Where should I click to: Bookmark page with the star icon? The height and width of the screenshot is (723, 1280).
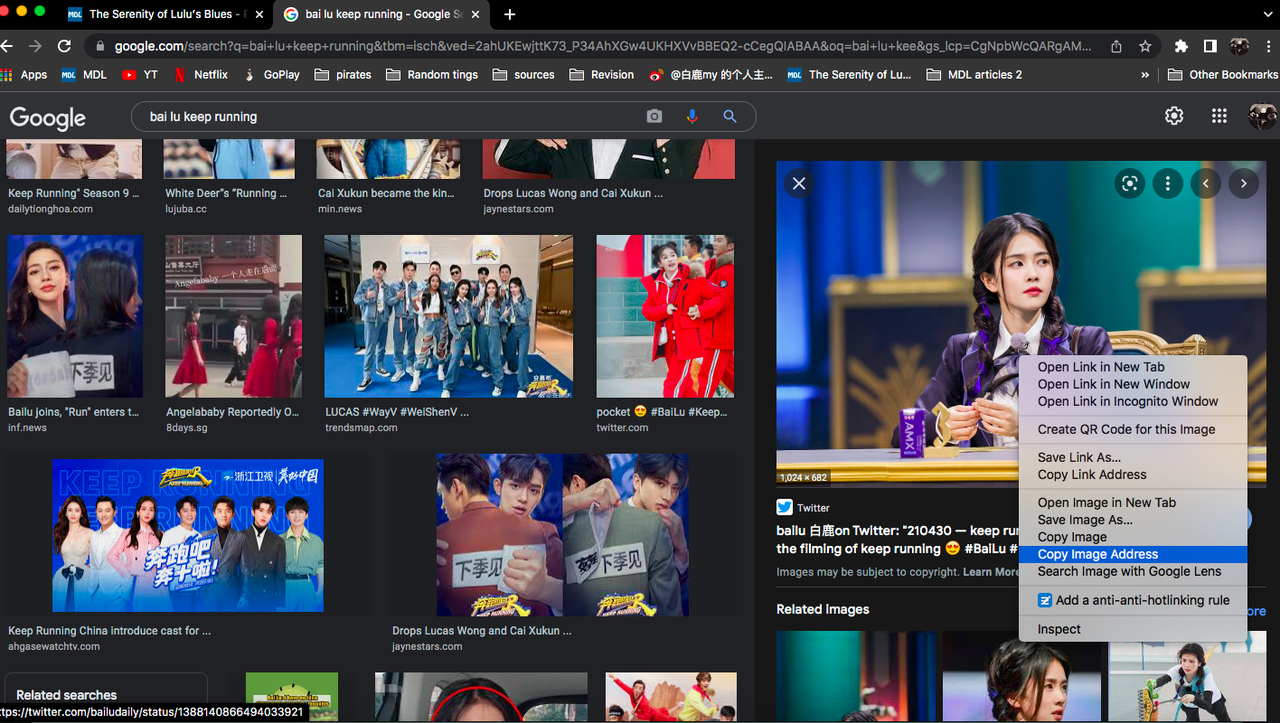tap(1145, 46)
